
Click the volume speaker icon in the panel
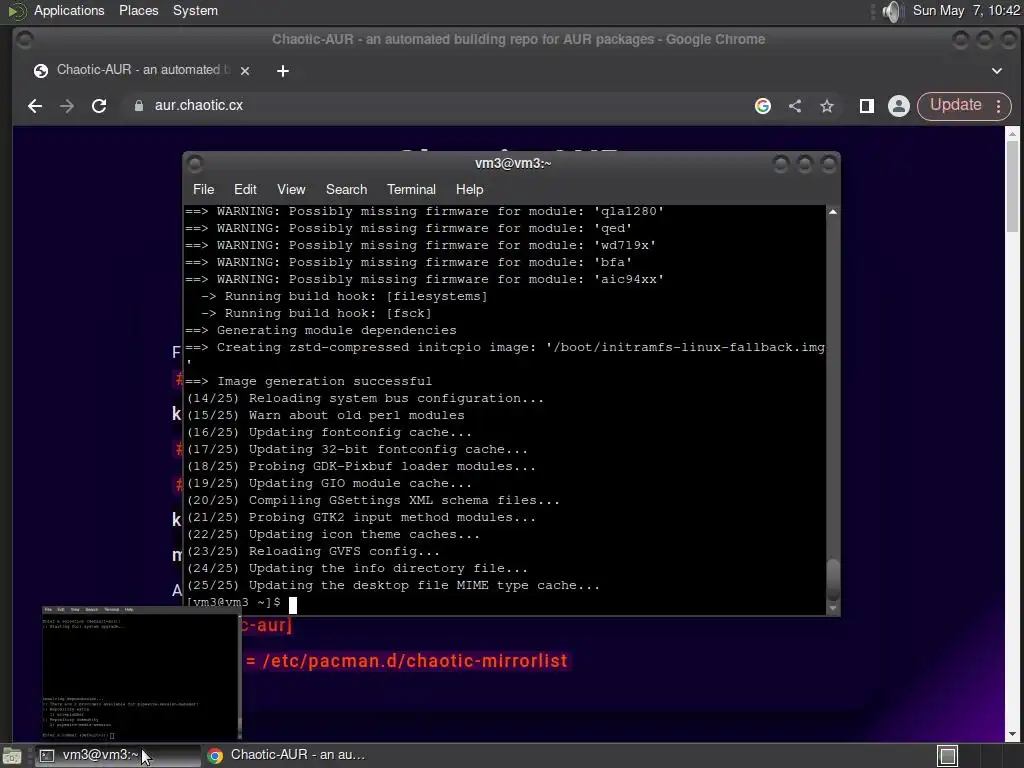pos(892,11)
